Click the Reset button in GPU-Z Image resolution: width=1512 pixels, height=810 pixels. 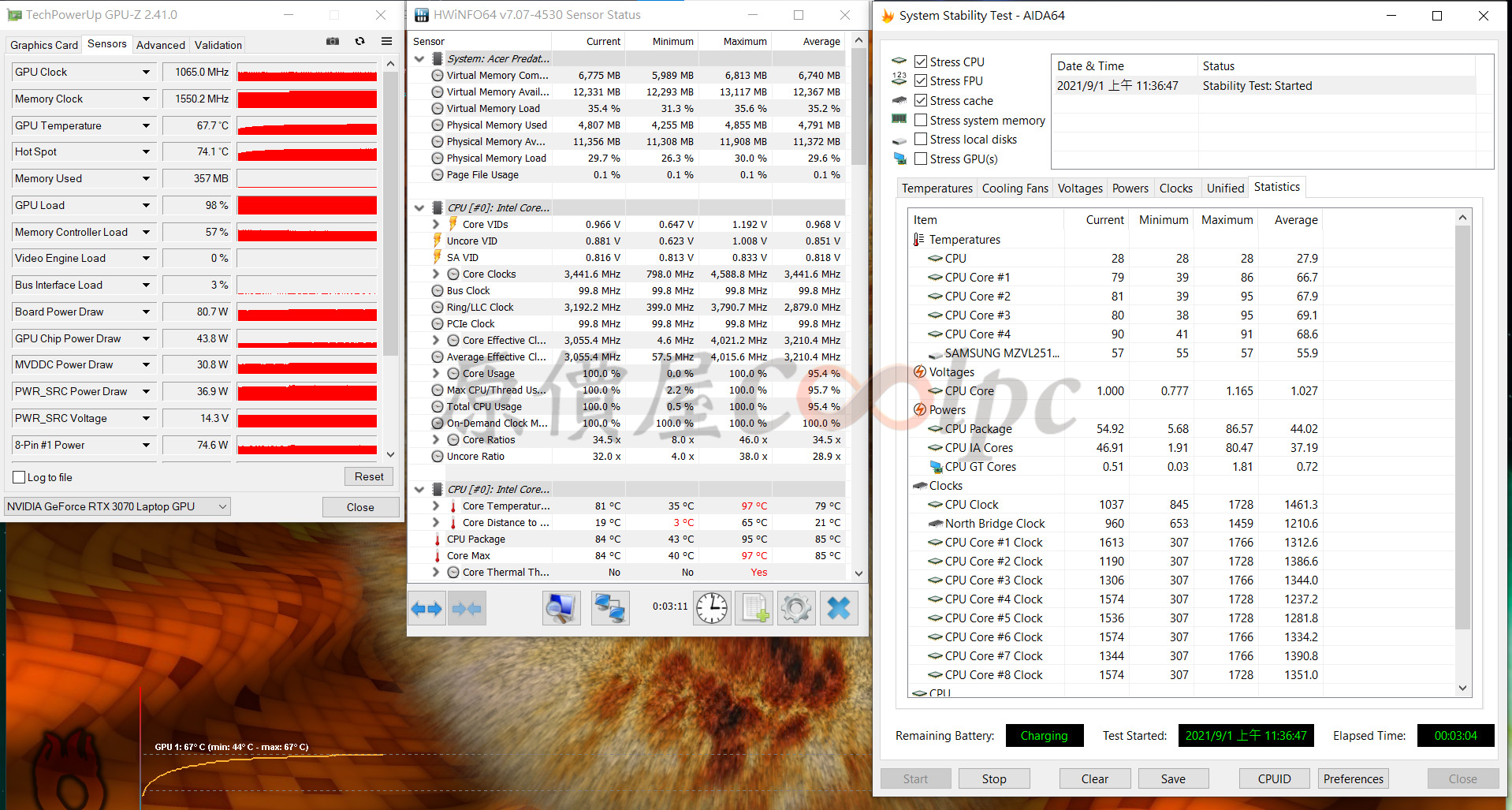(369, 476)
